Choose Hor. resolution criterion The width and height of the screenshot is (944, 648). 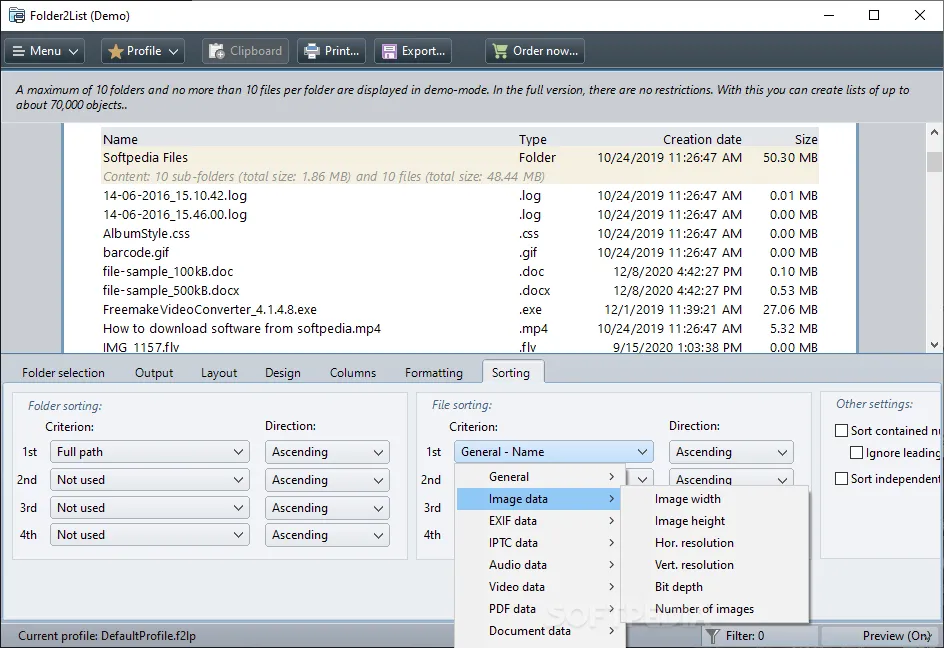[715, 543]
